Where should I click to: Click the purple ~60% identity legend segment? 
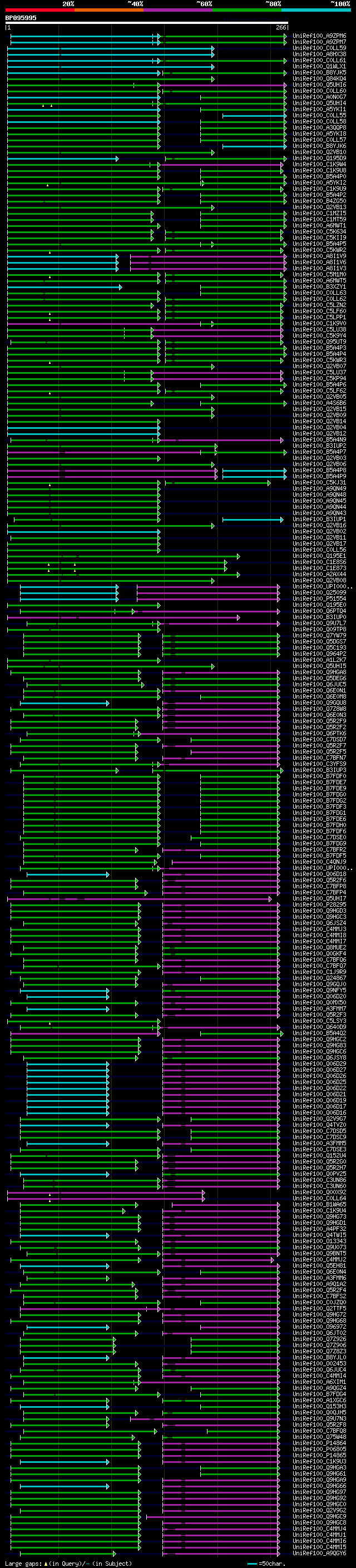177,10
